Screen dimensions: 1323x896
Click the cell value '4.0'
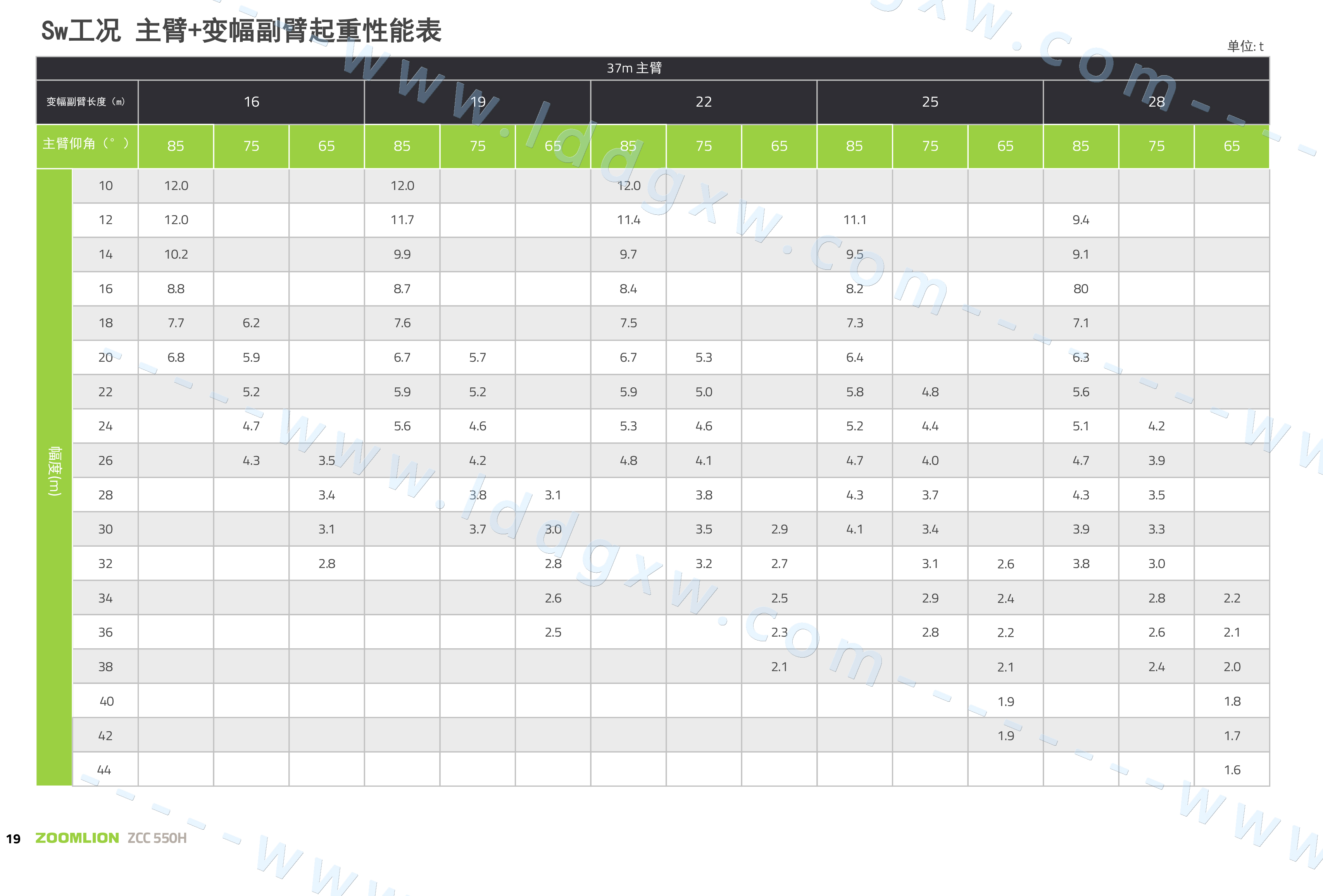point(930,461)
